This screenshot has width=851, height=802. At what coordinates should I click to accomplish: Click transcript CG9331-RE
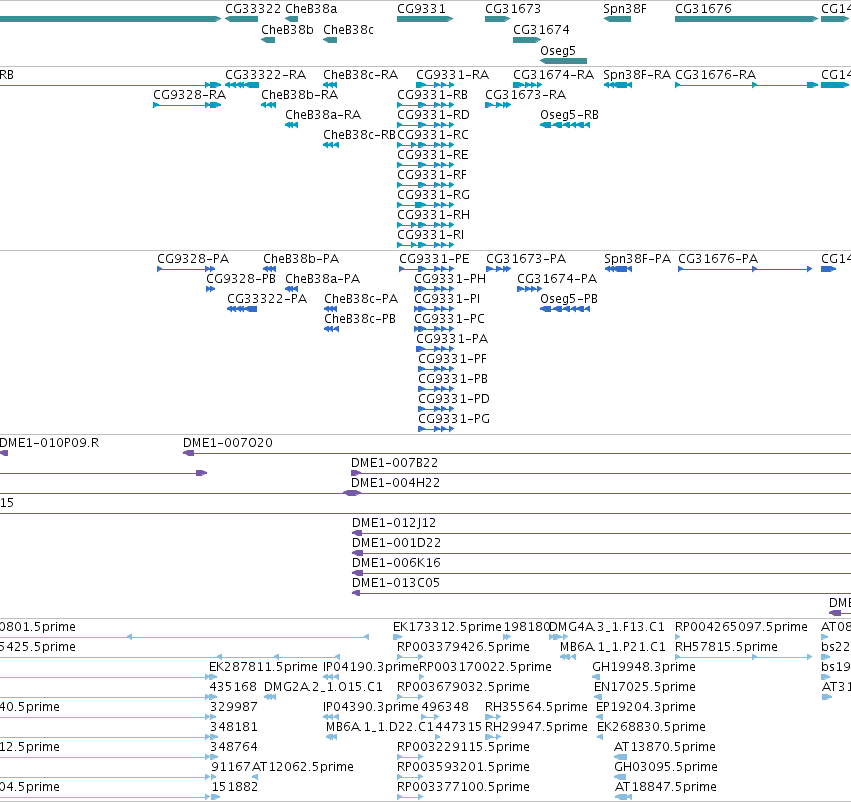pyautogui.click(x=433, y=155)
